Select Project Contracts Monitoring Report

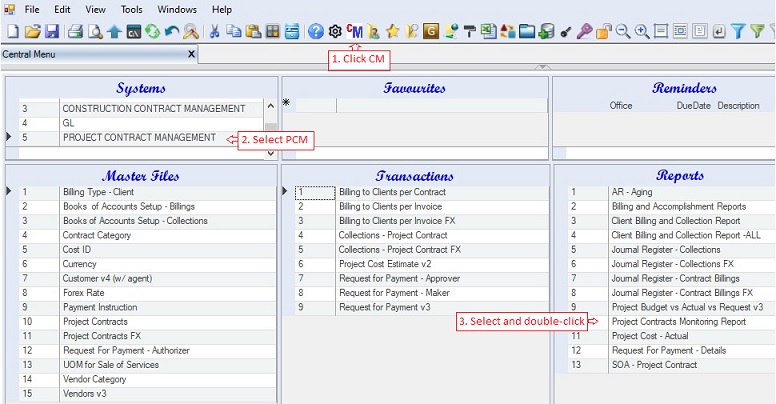678,322
